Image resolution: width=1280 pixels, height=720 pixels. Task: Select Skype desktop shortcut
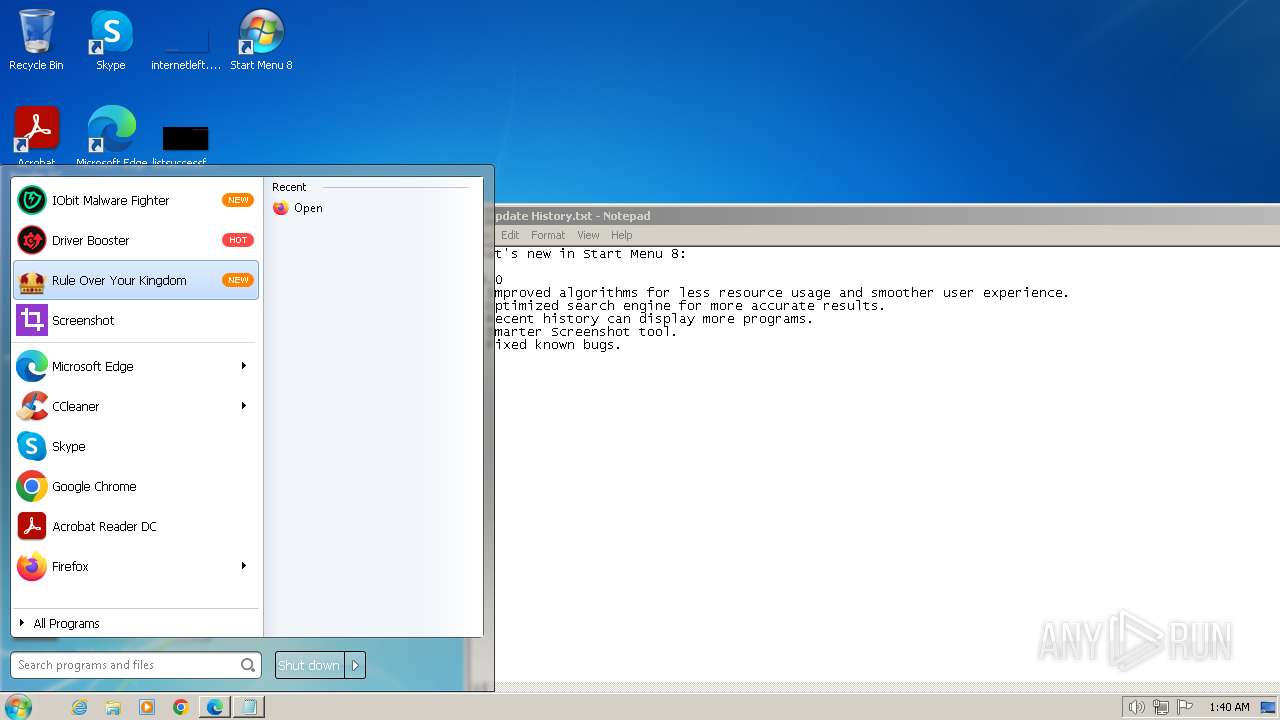click(111, 40)
